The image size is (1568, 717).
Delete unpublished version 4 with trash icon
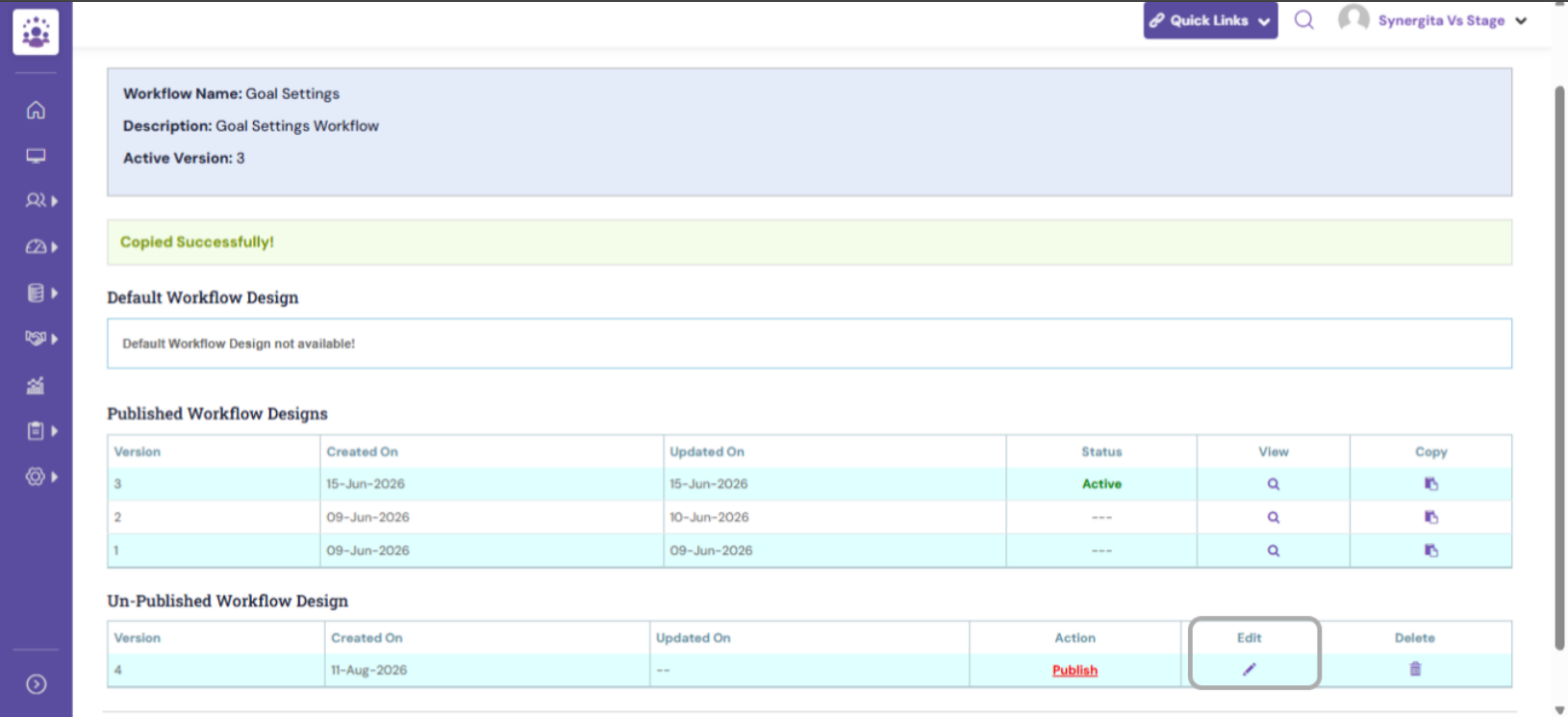pos(1415,669)
